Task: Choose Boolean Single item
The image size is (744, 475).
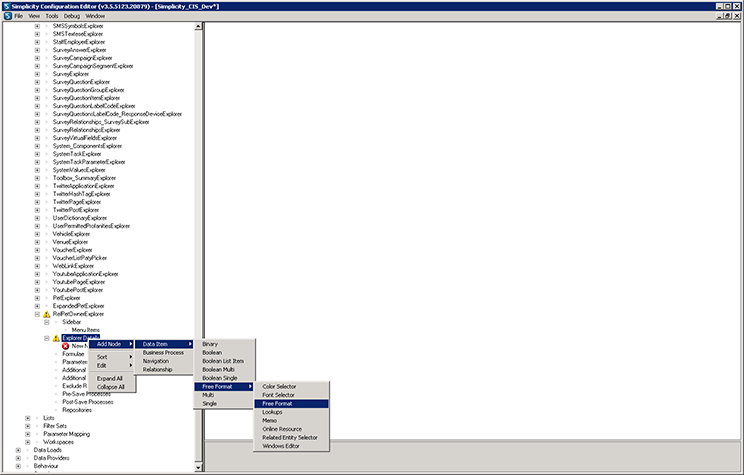Action: pyautogui.click(x=224, y=378)
